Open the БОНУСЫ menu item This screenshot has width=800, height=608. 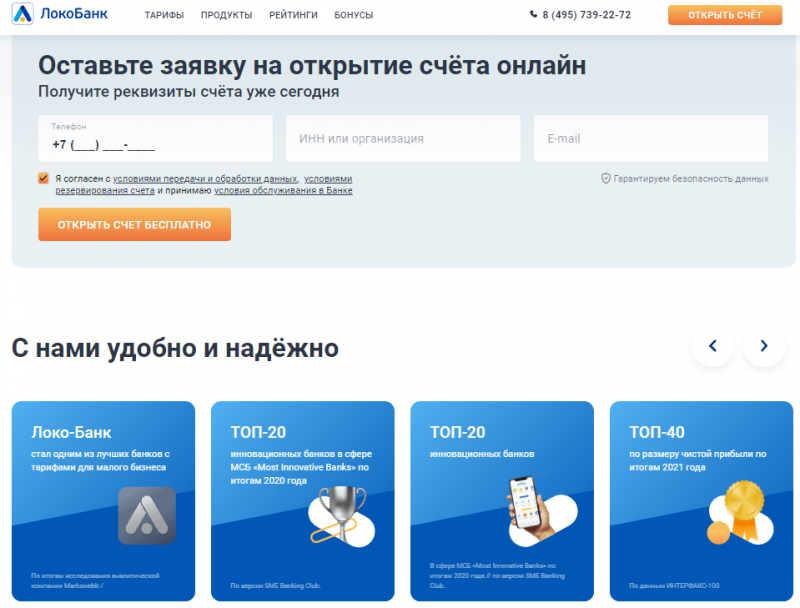(354, 15)
